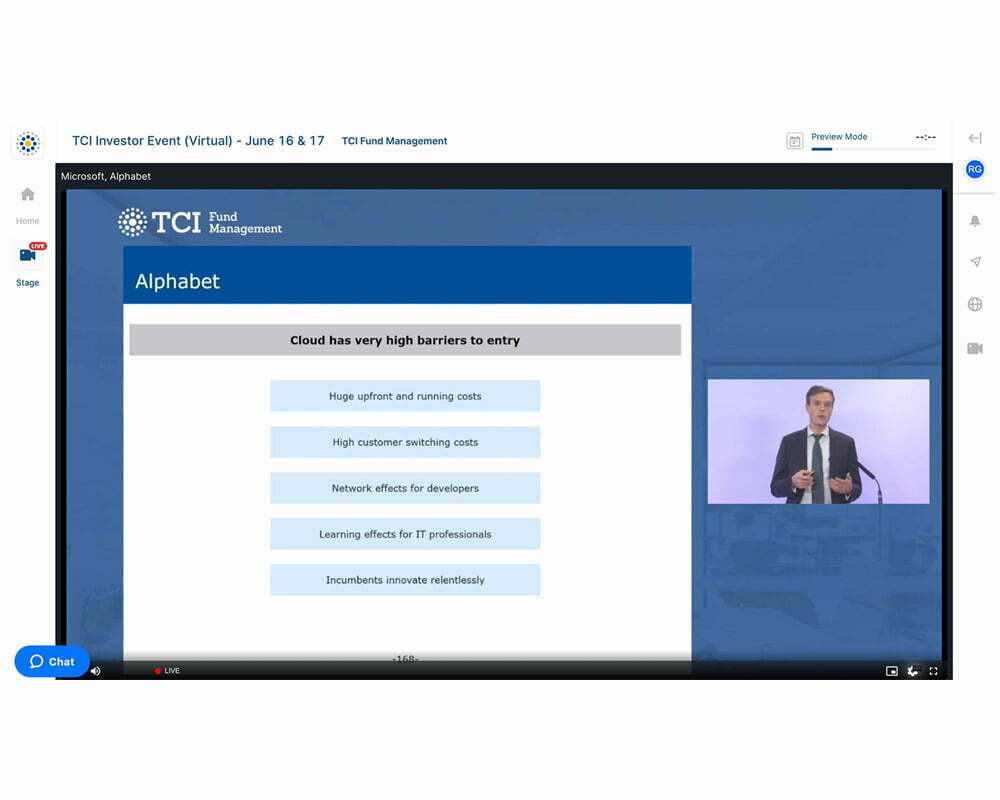
Task: Open the live Stage camera icon
Action: (29, 254)
